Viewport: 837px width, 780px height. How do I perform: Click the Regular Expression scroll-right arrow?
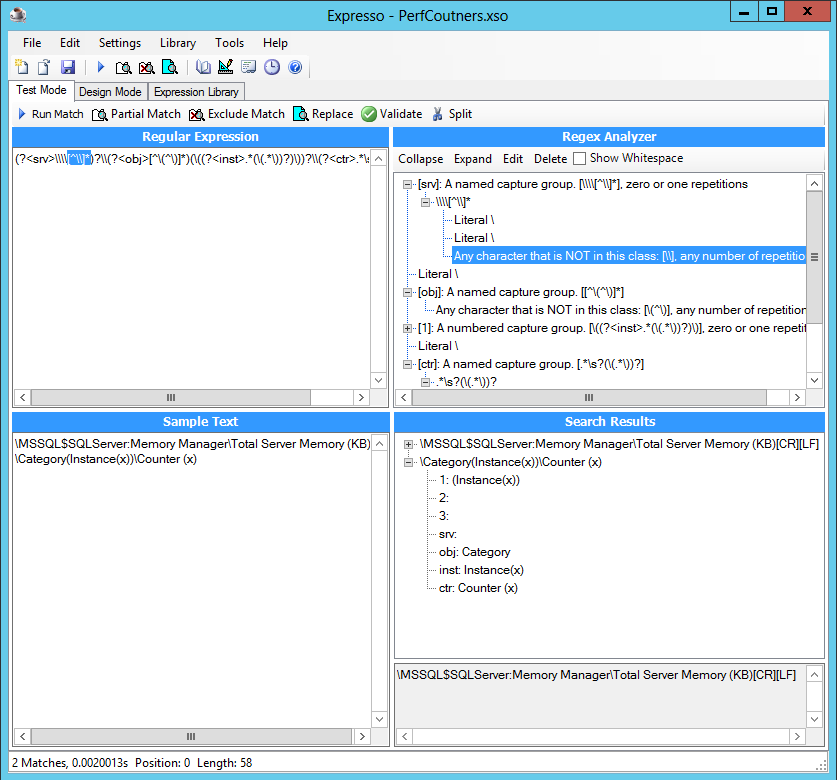pos(361,397)
